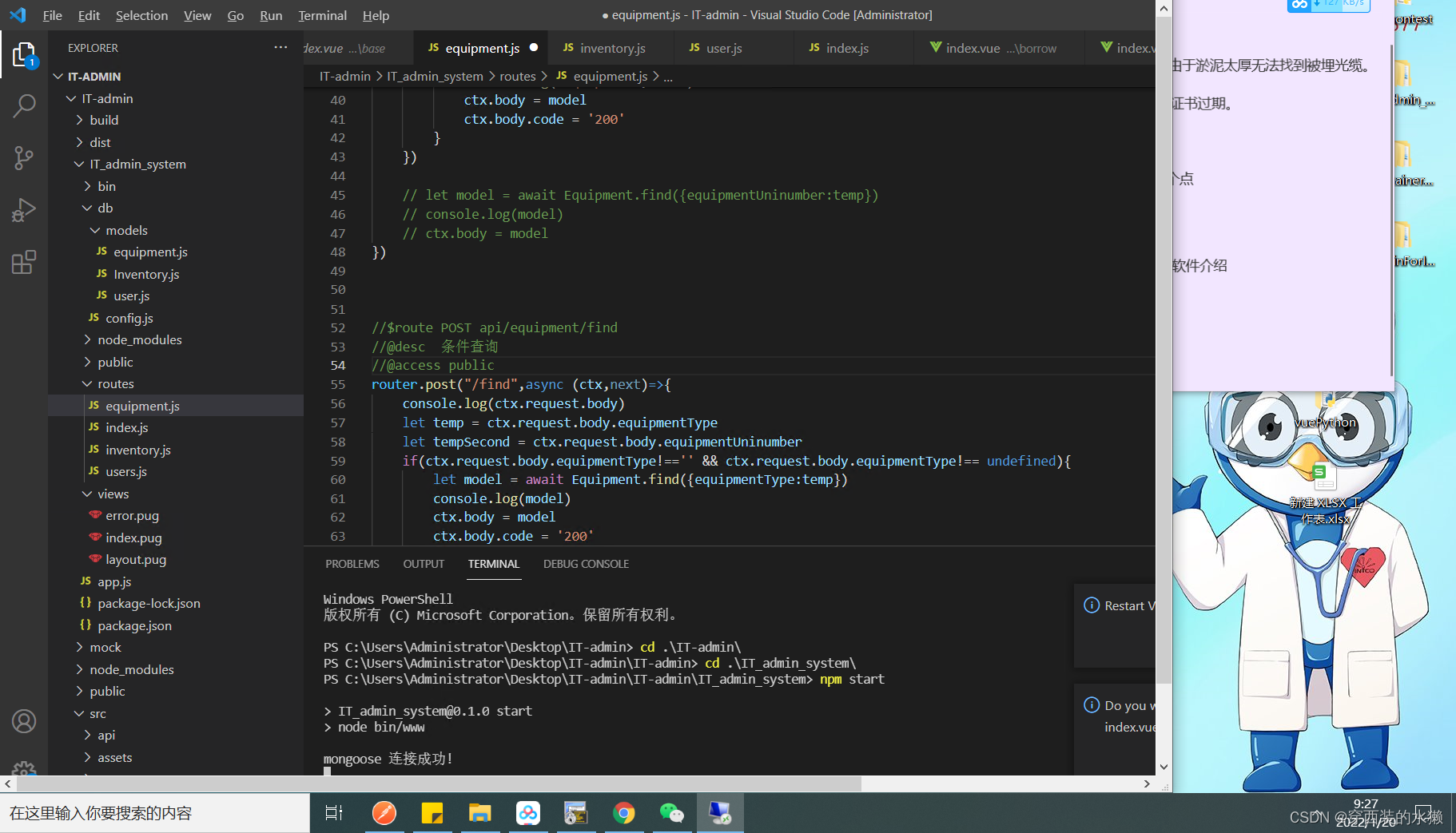Open View menu
The image size is (1456, 833).
point(197,15)
